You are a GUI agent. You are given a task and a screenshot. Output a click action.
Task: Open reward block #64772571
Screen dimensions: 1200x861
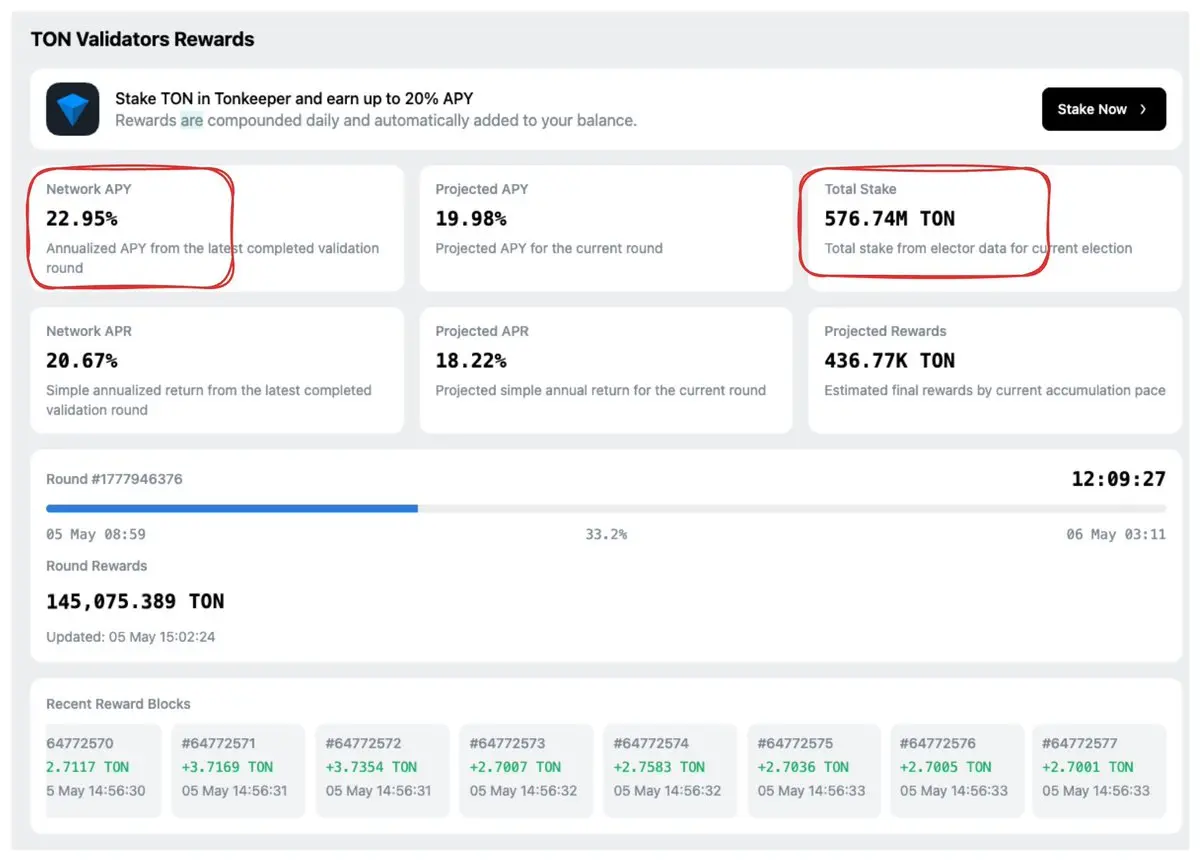tap(238, 771)
